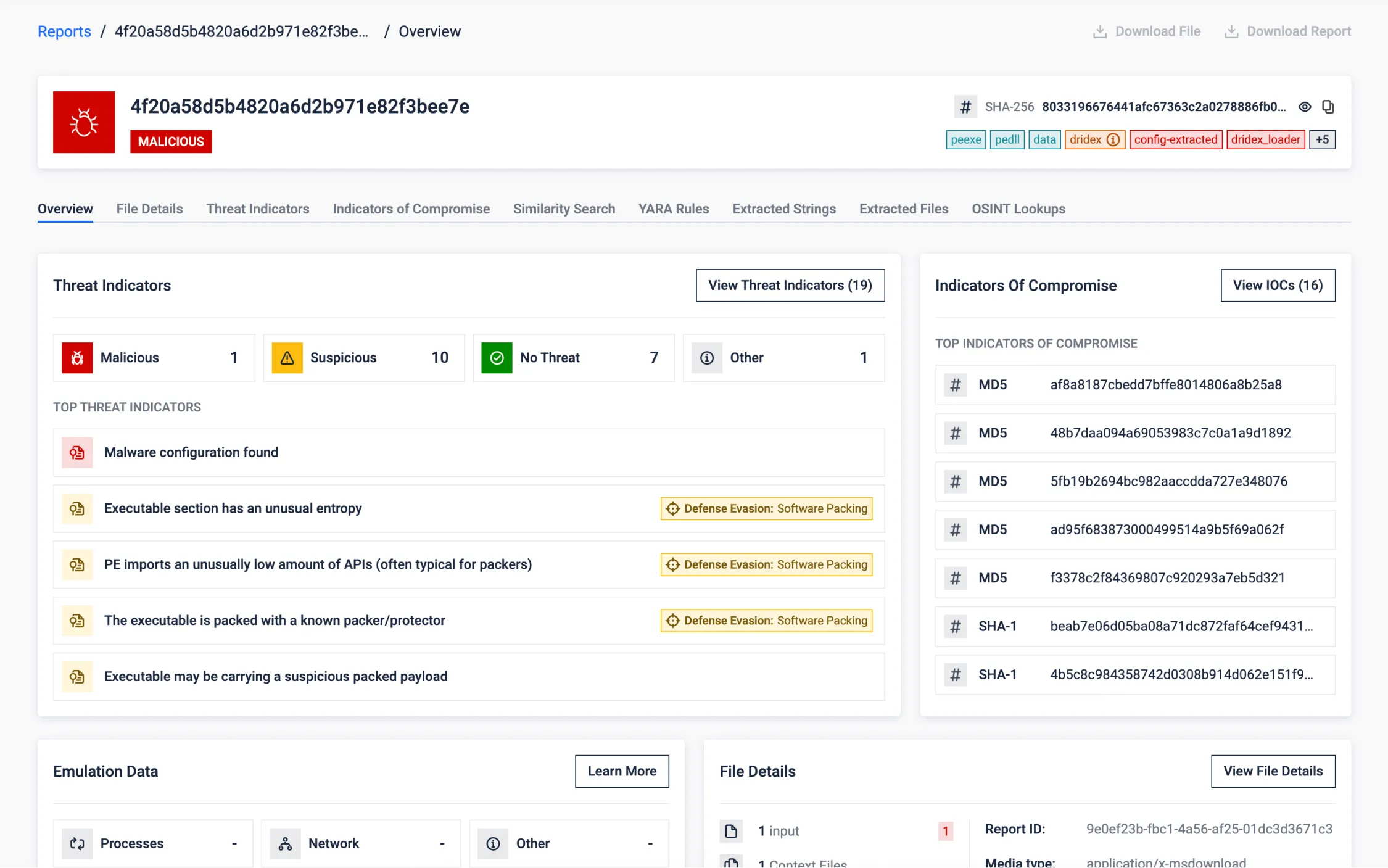
Task: Toggle the Suspicious indicator filter
Action: click(363, 358)
